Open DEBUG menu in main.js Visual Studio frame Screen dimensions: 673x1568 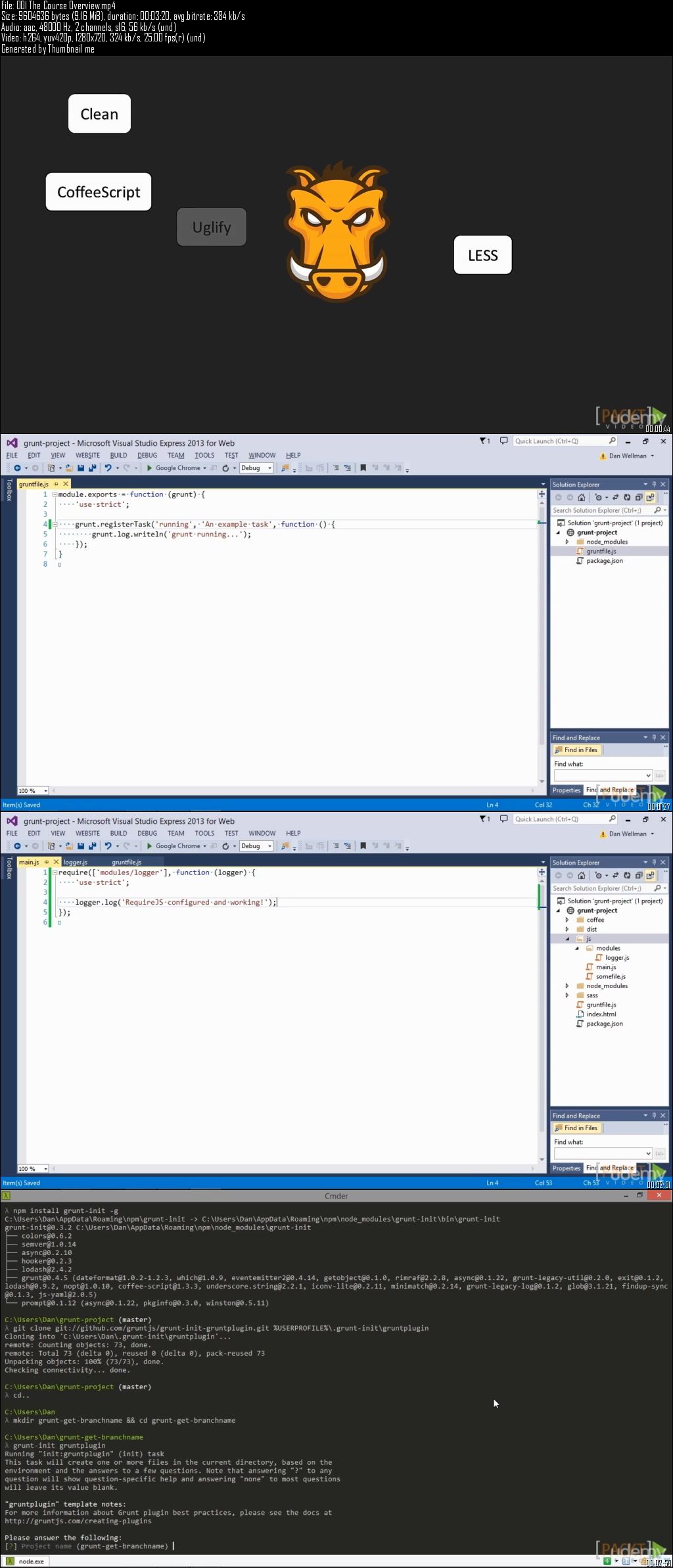click(x=147, y=833)
